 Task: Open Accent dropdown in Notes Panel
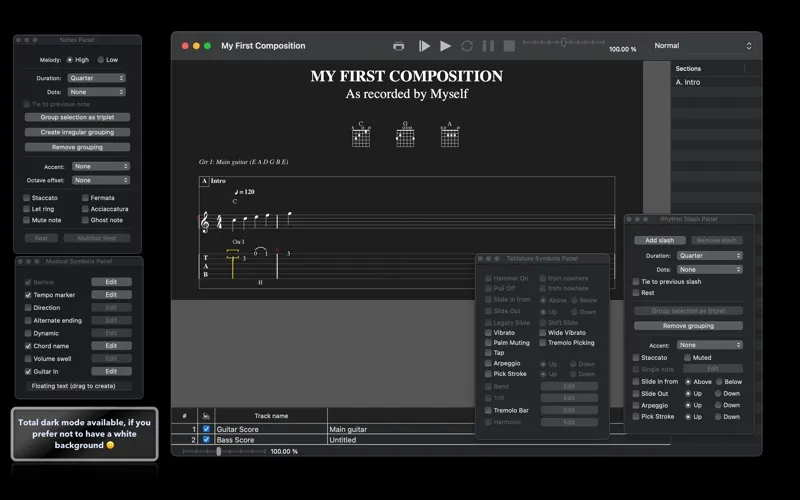point(101,166)
